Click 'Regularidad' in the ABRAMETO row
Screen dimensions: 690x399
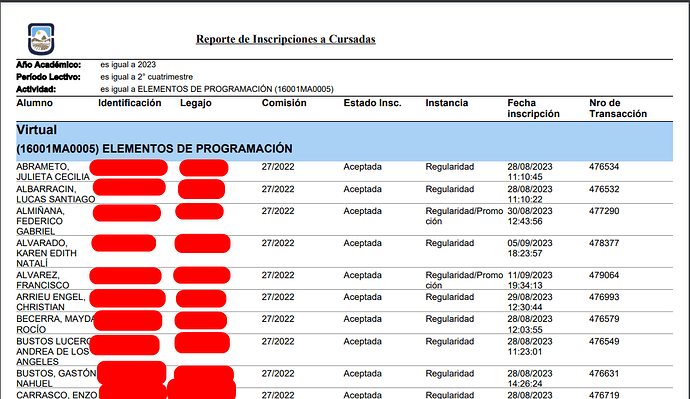450,167
